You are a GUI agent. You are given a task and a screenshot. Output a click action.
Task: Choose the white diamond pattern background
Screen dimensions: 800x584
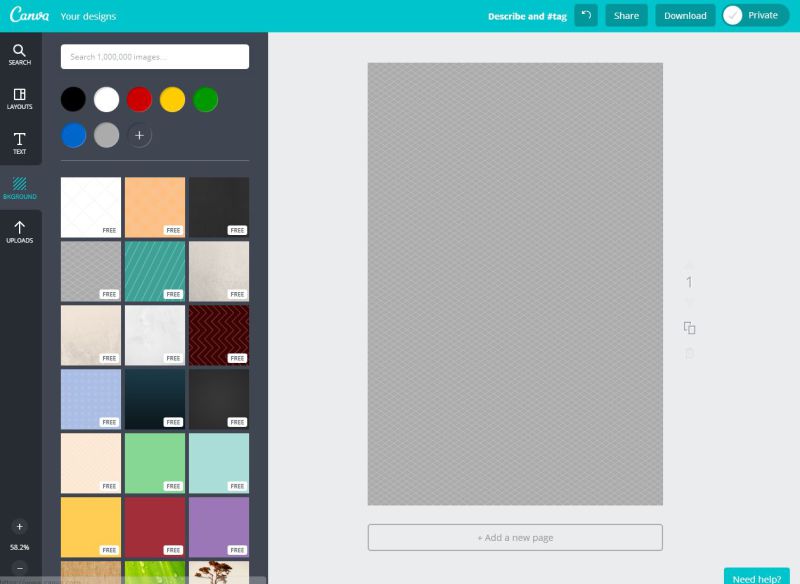[91, 207]
